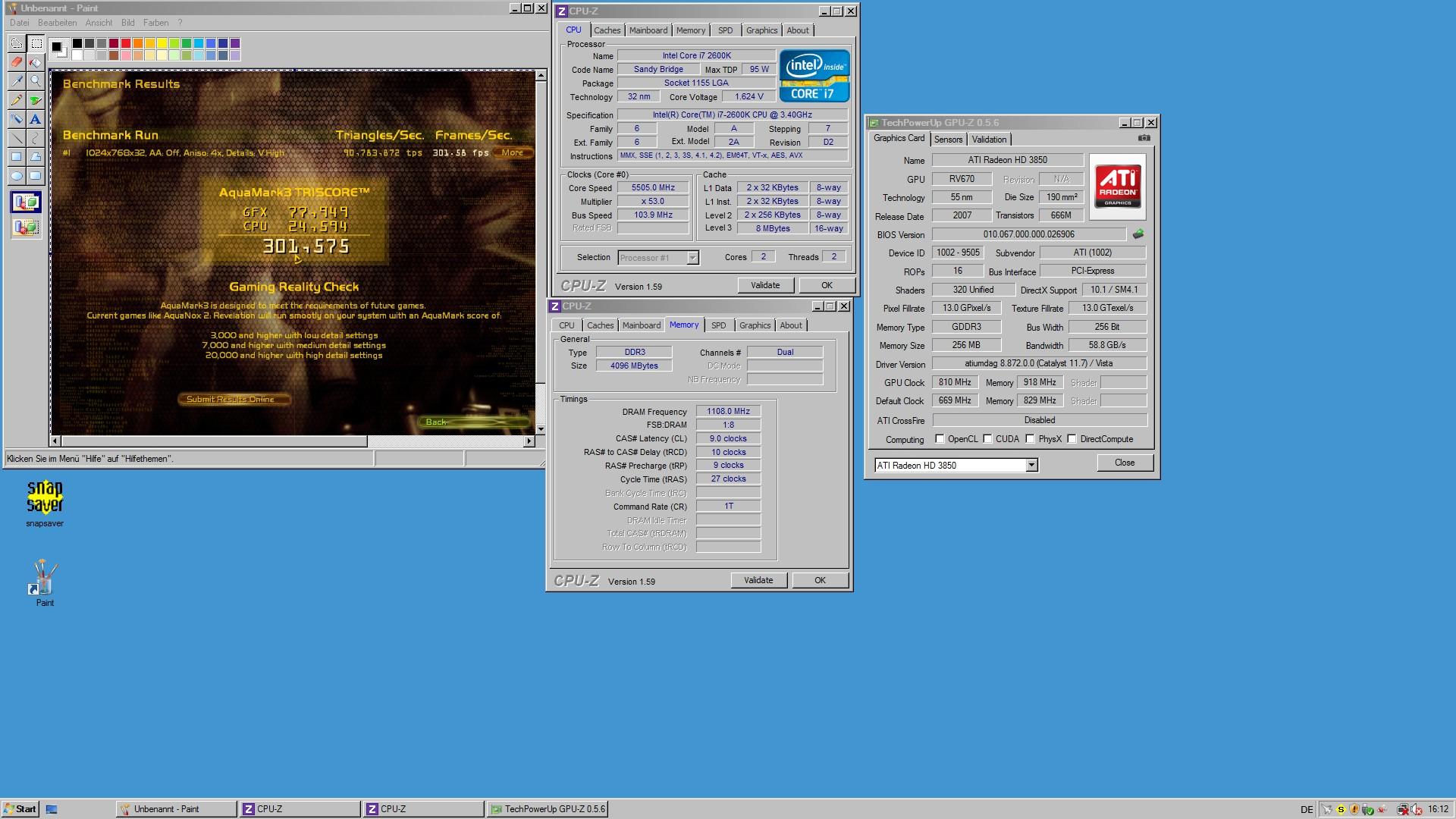
Task: Open the Datei menu in Paint
Action: coord(19,23)
